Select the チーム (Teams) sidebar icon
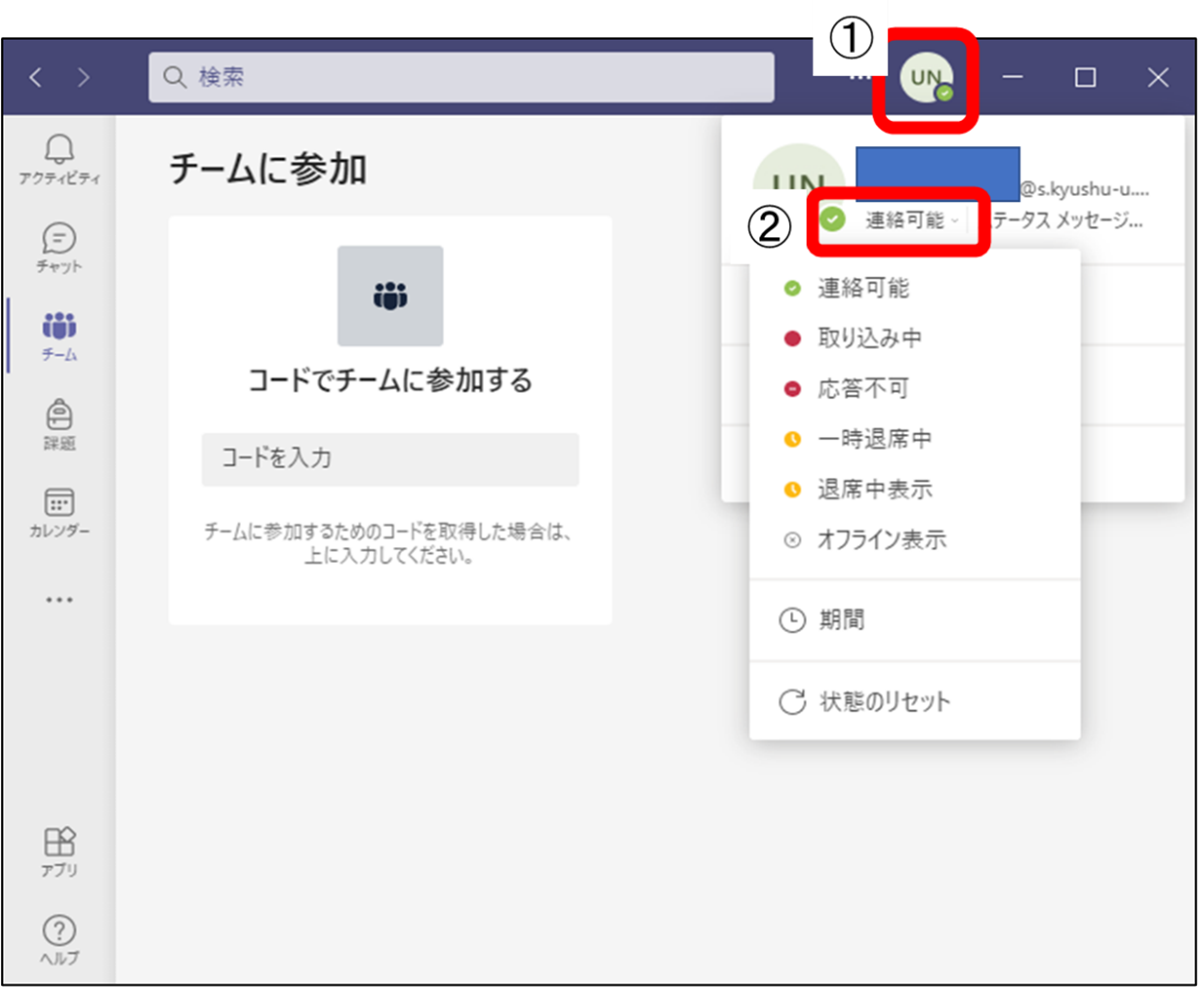The width and height of the screenshot is (1198, 987). [x=59, y=334]
